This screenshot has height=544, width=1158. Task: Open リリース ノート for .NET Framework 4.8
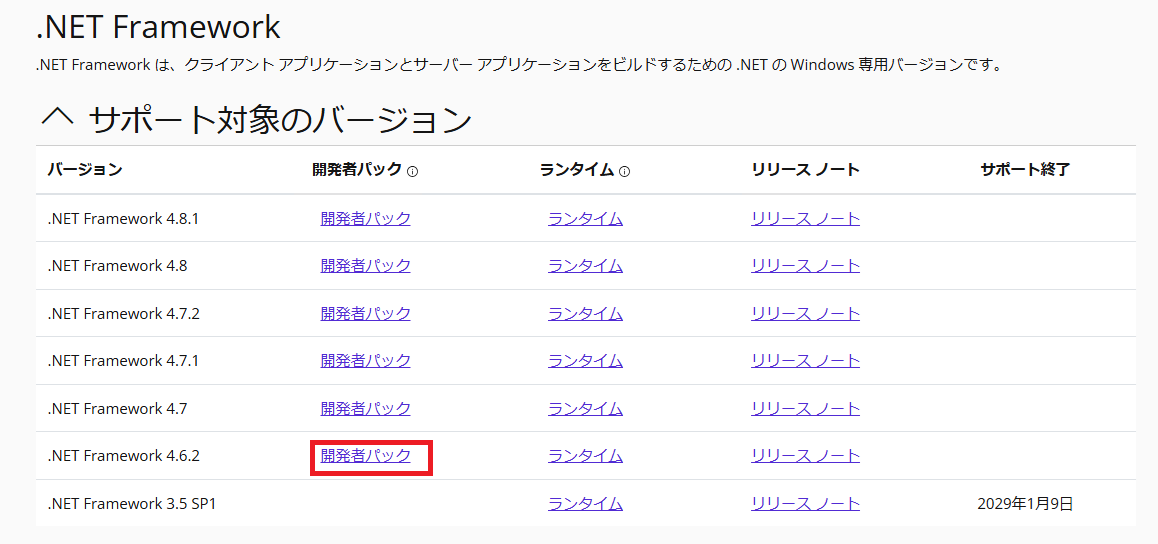805,265
